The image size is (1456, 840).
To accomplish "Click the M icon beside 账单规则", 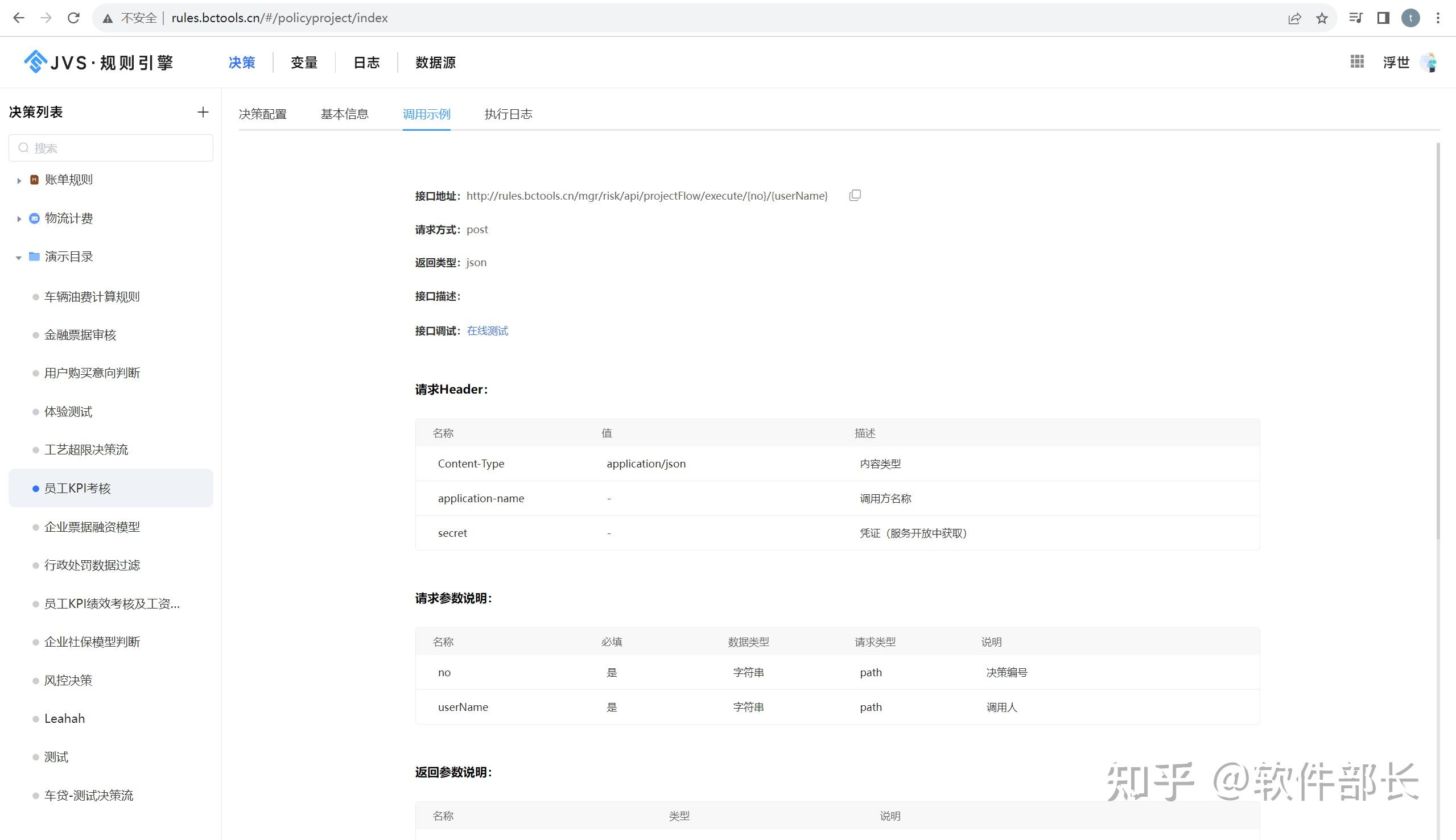I will click(33, 179).
